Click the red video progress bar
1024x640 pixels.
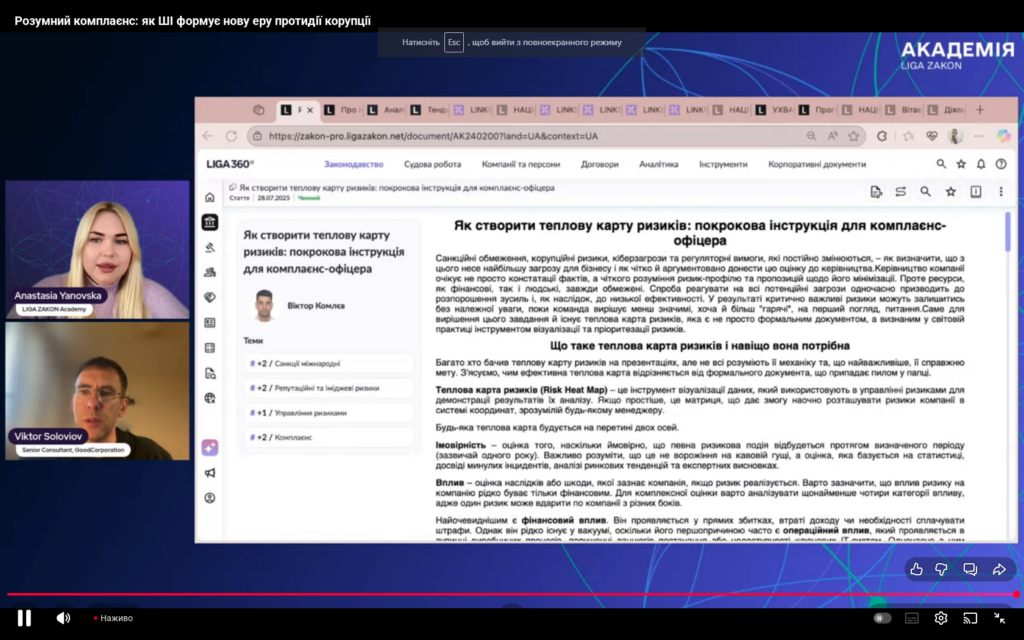[500, 594]
